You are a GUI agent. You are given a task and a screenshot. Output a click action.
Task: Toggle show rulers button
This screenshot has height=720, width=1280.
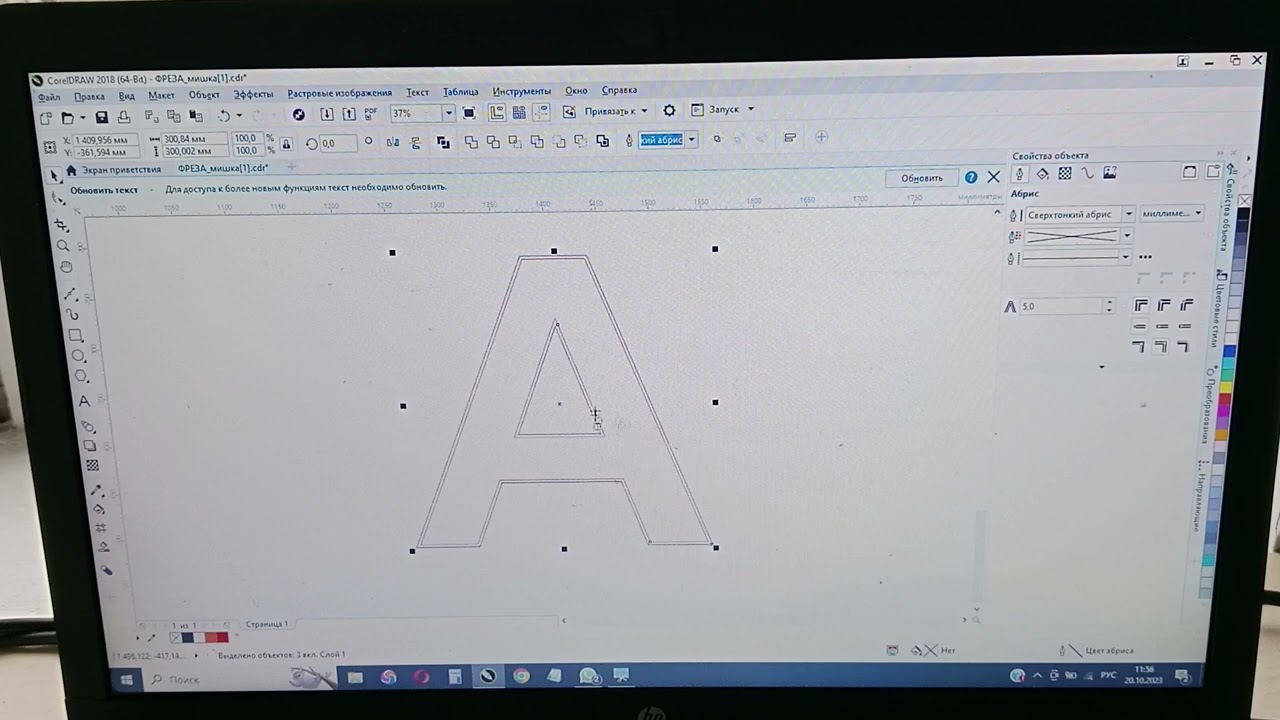[x=497, y=113]
